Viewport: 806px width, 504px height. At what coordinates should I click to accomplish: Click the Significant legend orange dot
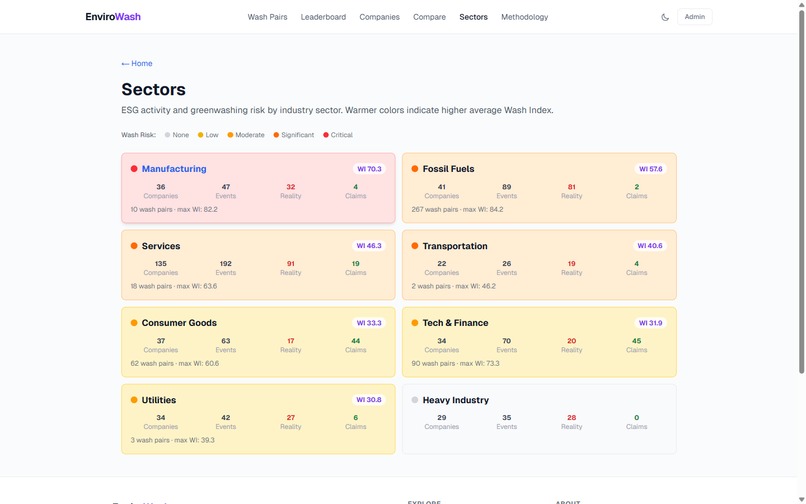pyautogui.click(x=276, y=135)
